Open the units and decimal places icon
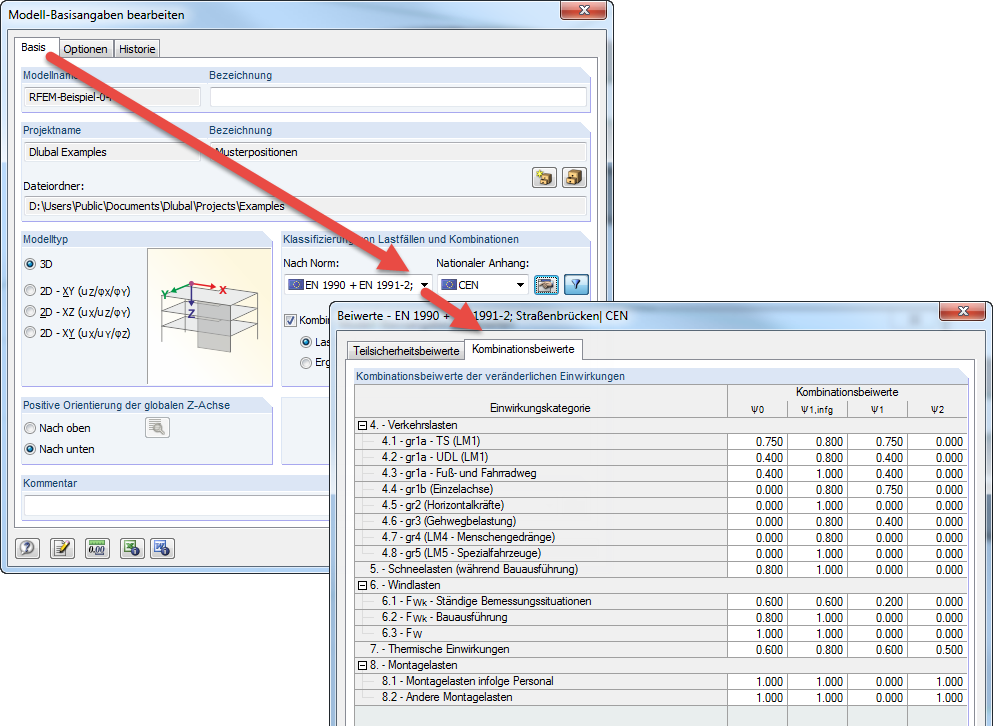Screen dimensions: 994x726 96,548
